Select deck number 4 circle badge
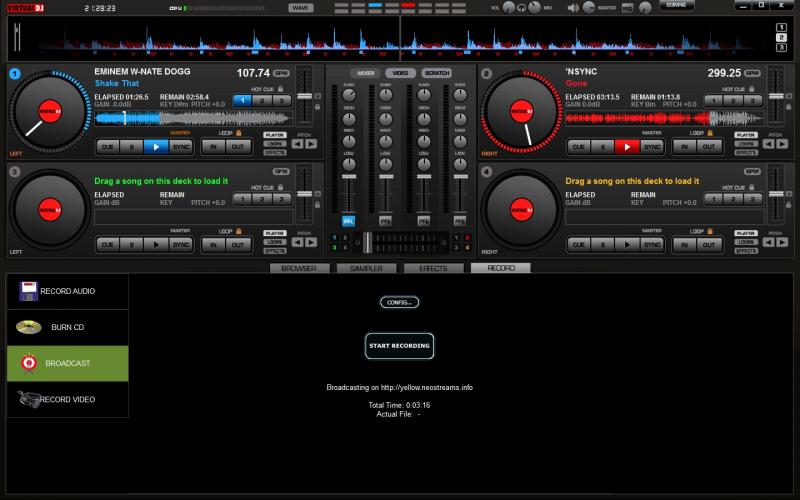Image resolution: width=800 pixels, height=500 pixels. point(486,172)
